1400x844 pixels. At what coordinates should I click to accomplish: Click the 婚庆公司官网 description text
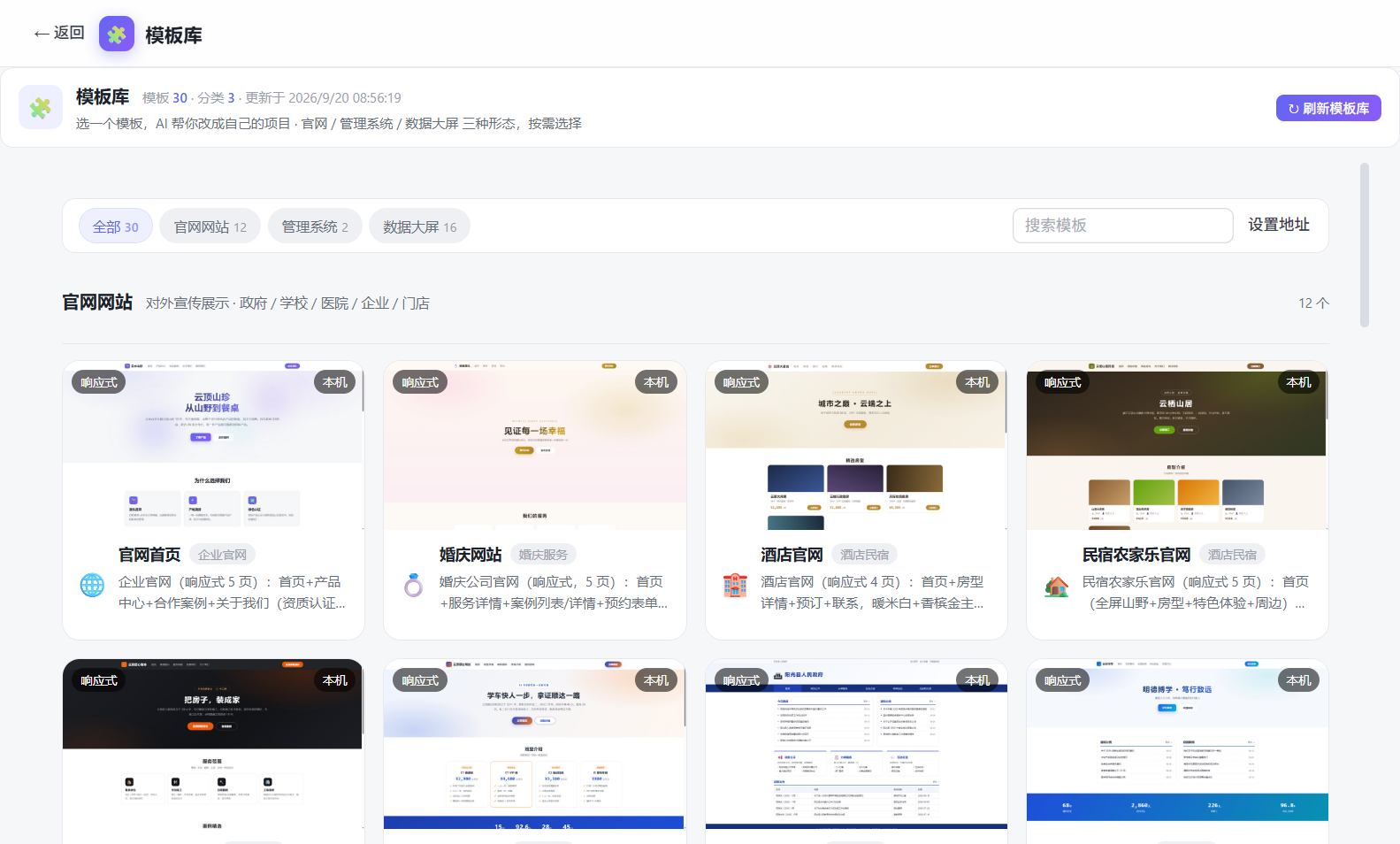(554, 593)
